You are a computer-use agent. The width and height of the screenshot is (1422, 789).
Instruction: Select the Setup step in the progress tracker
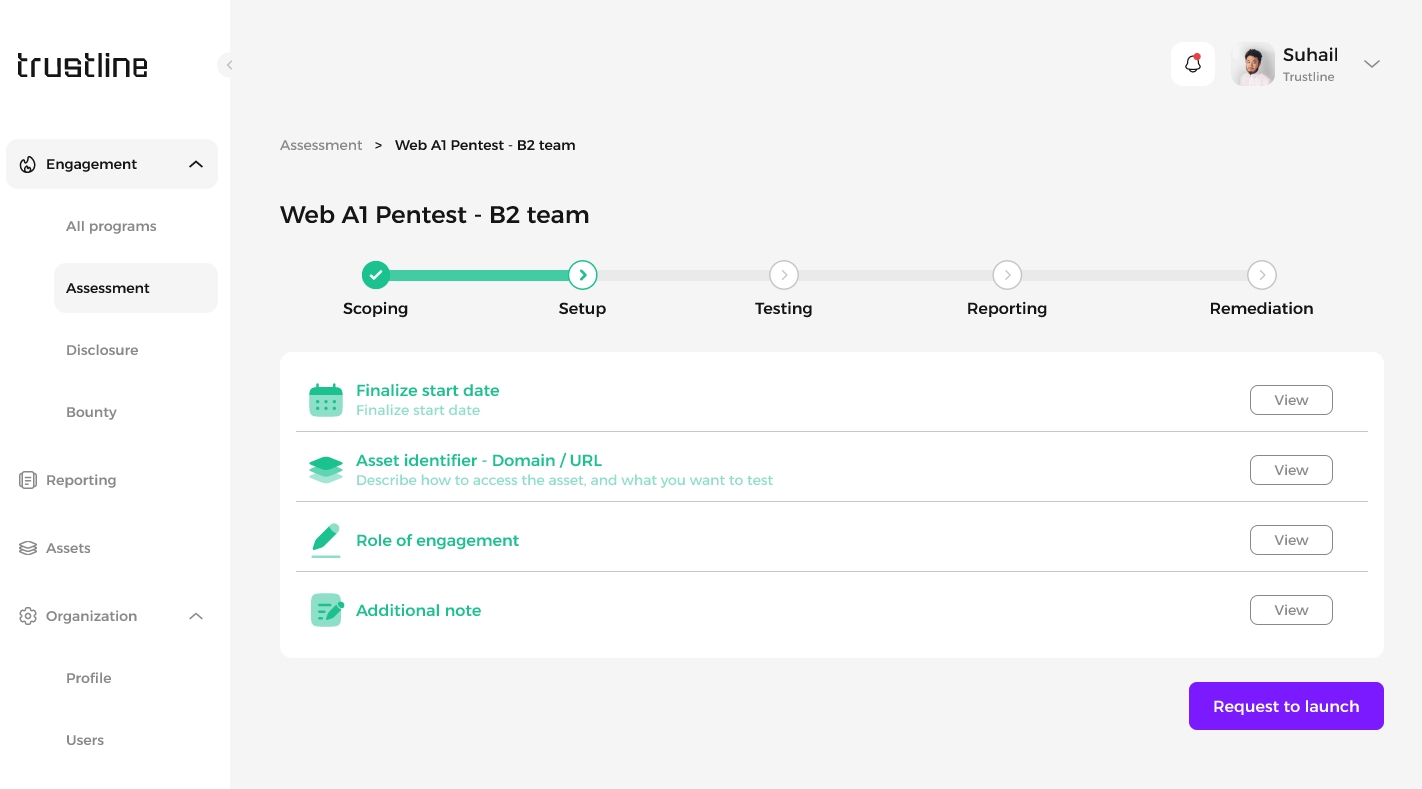582,275
